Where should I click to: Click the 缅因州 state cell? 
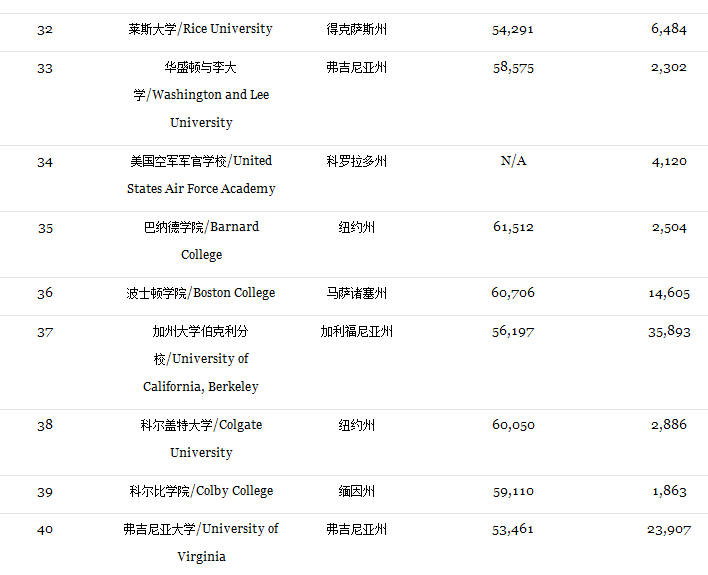pyautogui.click(x=356, y=491)
